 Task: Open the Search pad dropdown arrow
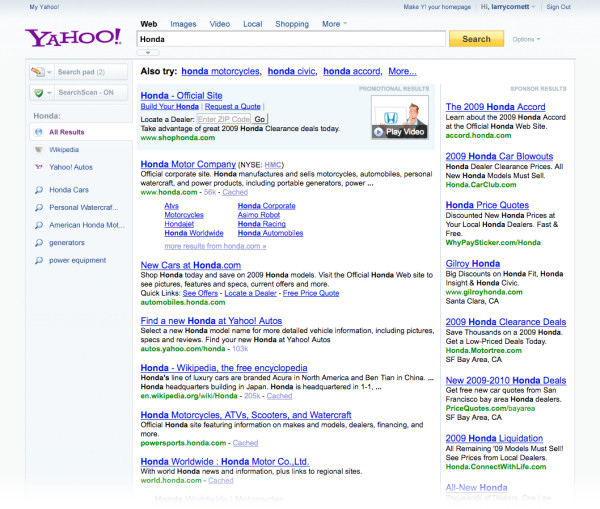[49, 72]
